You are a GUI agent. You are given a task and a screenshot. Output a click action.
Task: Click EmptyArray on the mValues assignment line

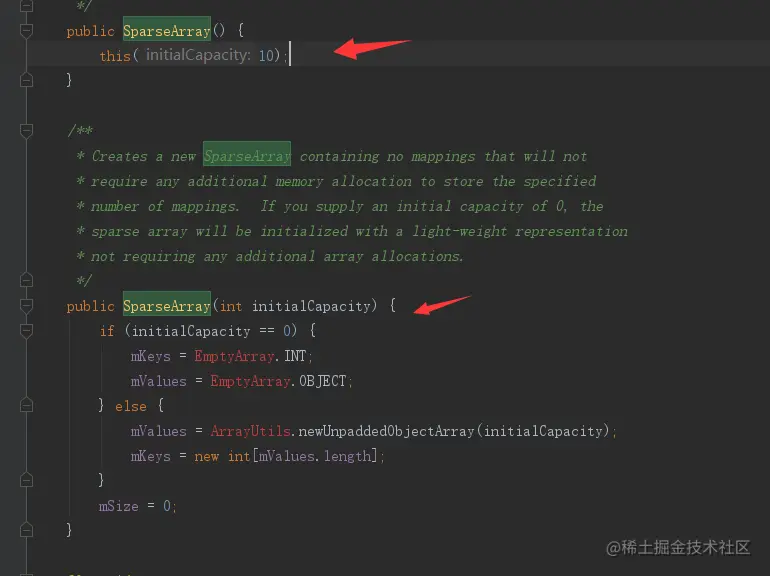[250, 381]
